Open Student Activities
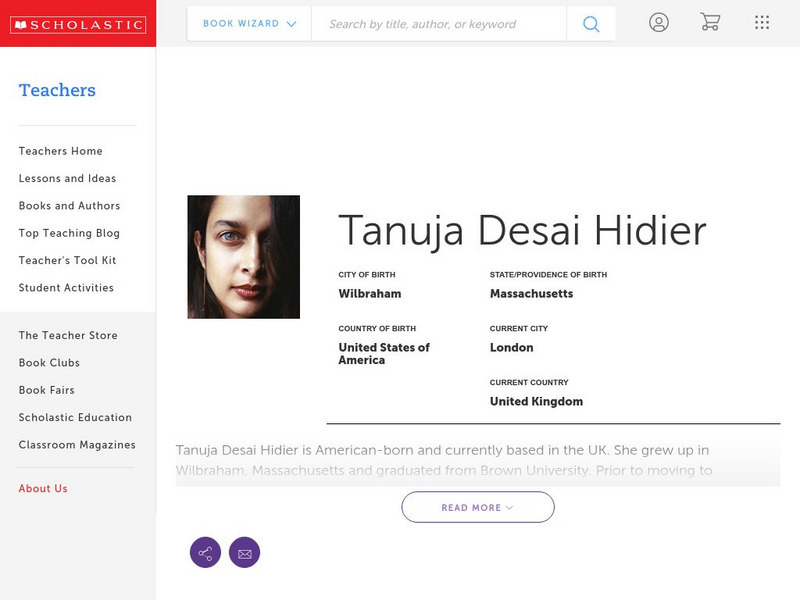 [66, 288]
